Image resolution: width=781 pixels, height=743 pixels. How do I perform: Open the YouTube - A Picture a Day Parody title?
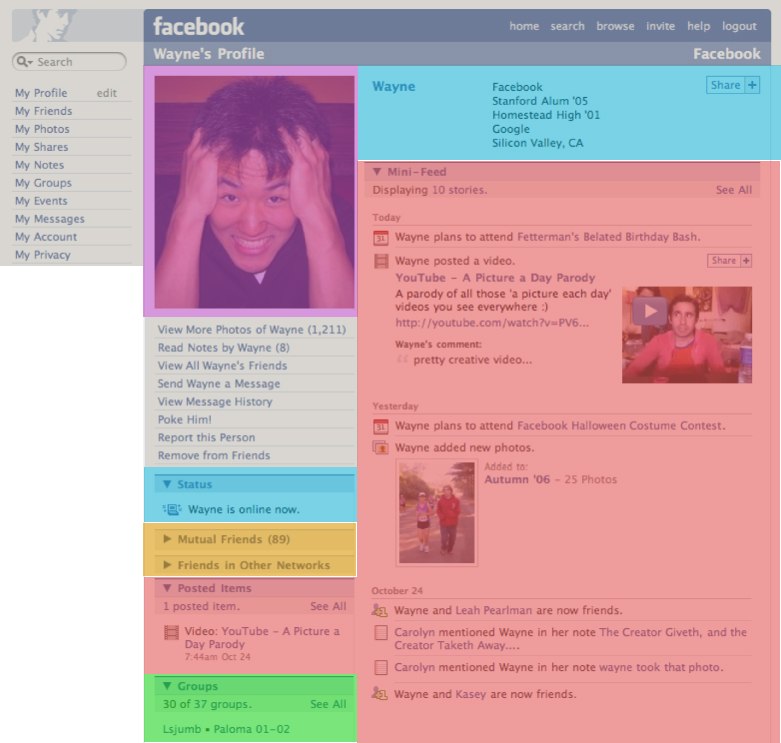(495, 278)
